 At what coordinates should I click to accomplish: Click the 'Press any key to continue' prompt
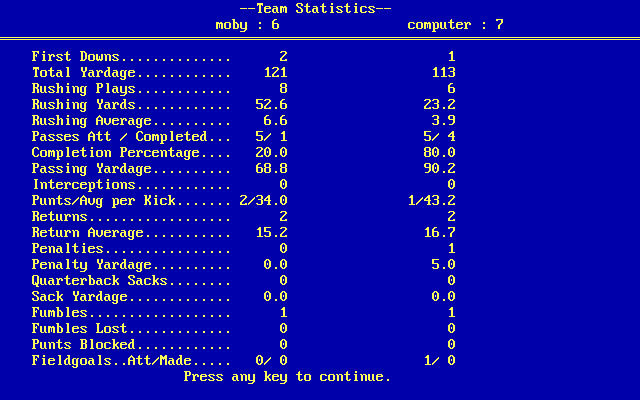tap(287, 376)
